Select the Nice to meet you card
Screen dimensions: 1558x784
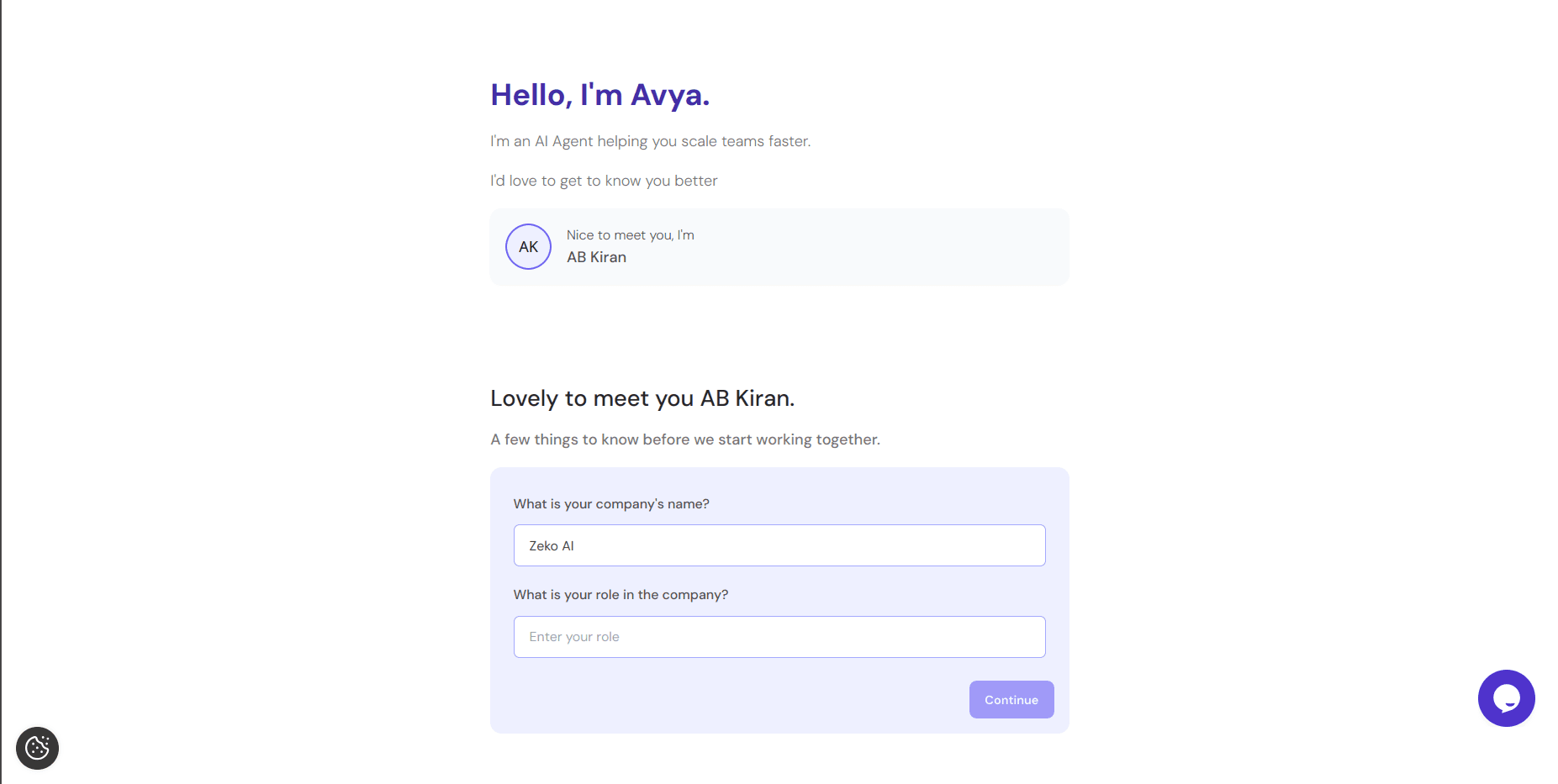[779, 246]
